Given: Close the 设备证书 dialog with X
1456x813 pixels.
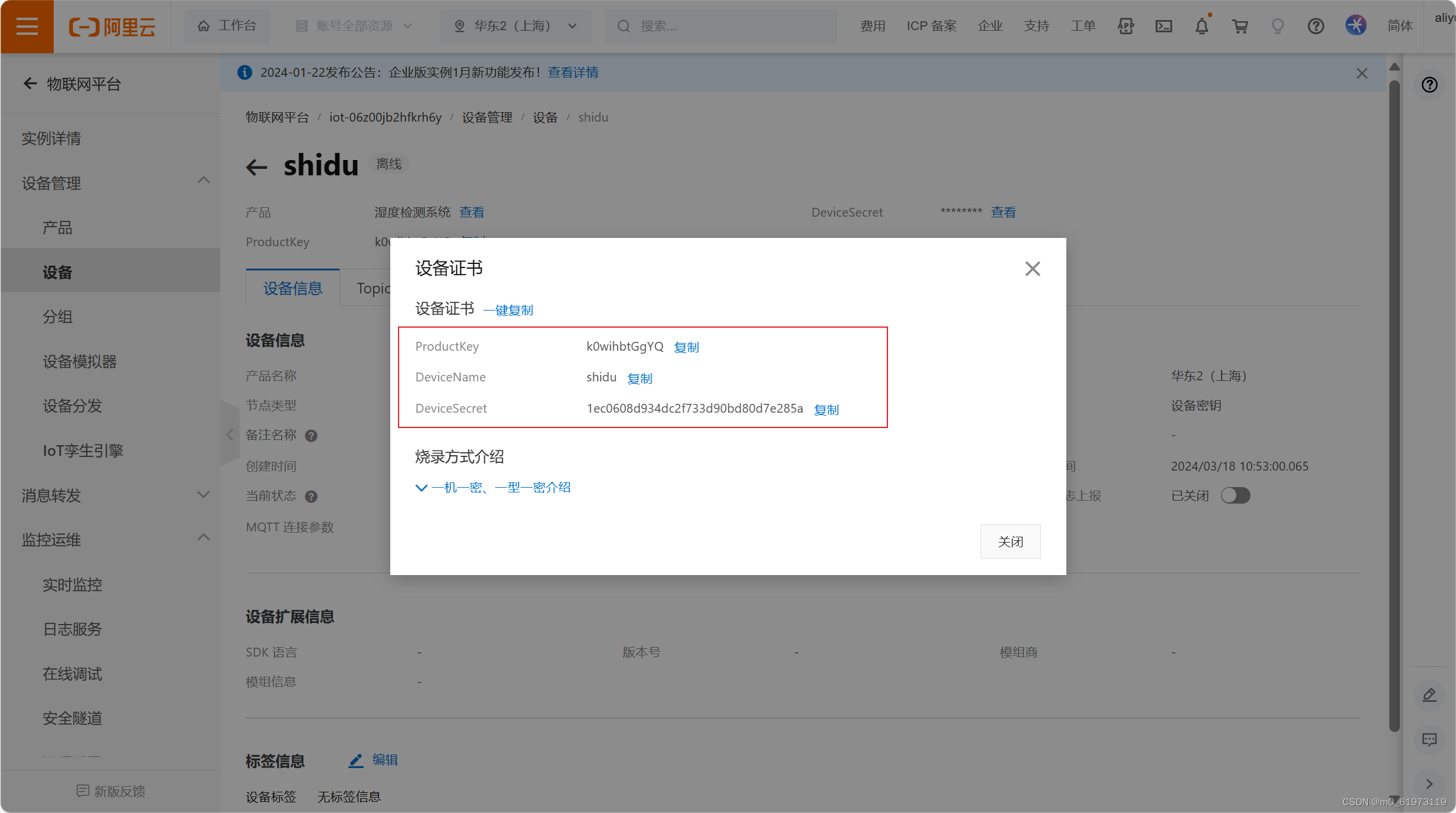Looking at the screenshot, I should 1033,269.
